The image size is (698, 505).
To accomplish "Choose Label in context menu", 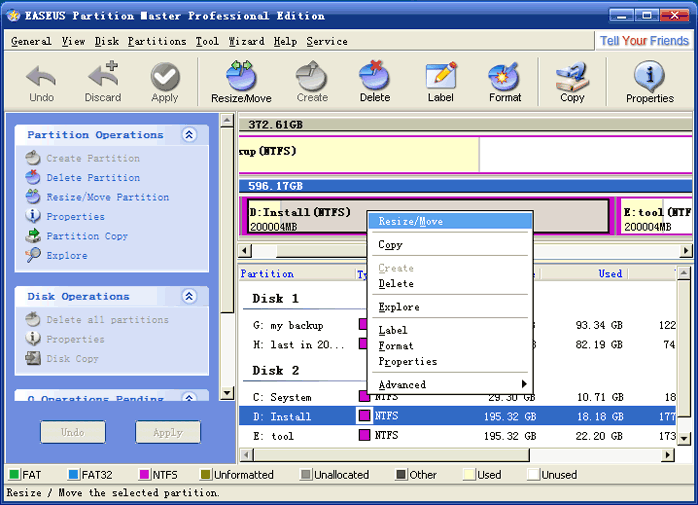I will pyautogui.click(x=450, y=330).
